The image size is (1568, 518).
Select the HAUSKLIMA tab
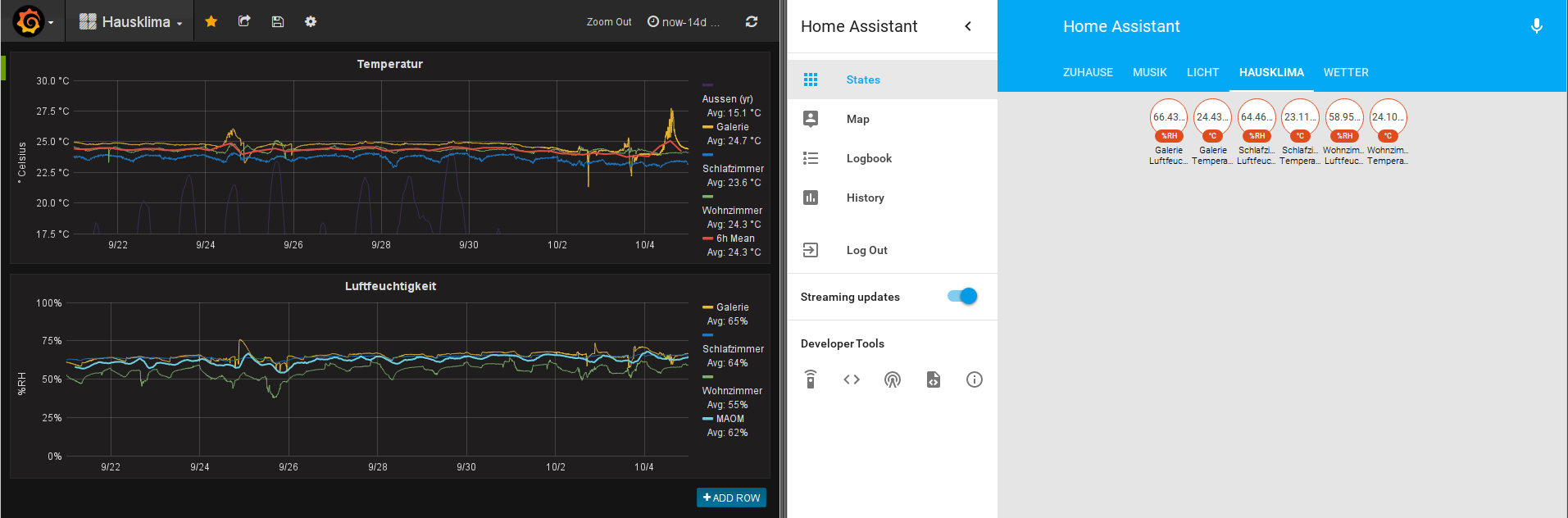tap(1271, 72)
